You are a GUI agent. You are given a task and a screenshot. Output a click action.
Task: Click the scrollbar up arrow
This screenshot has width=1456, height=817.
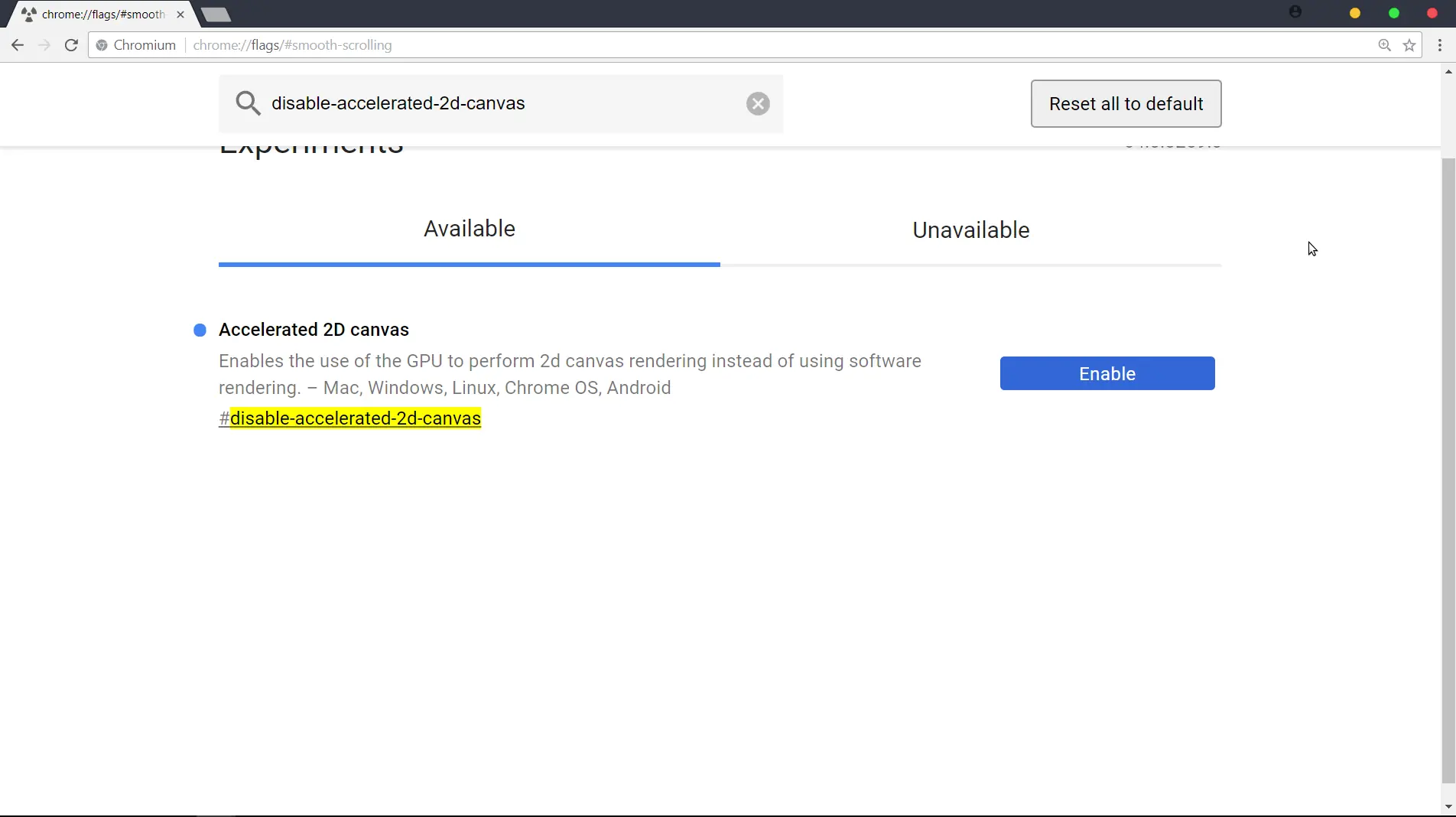click(x=1448, y=72)
